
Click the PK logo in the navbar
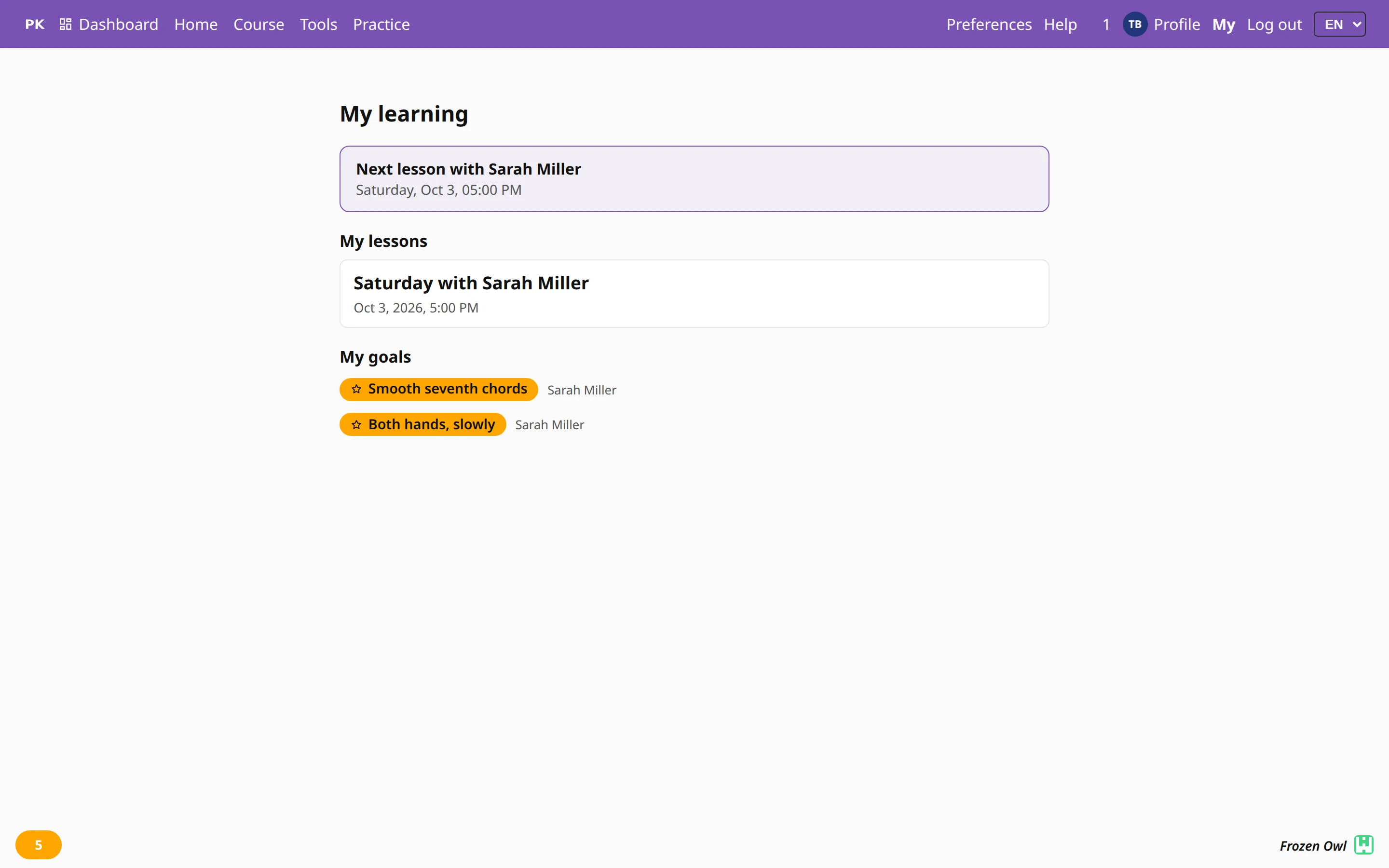[x=34, y=24]
